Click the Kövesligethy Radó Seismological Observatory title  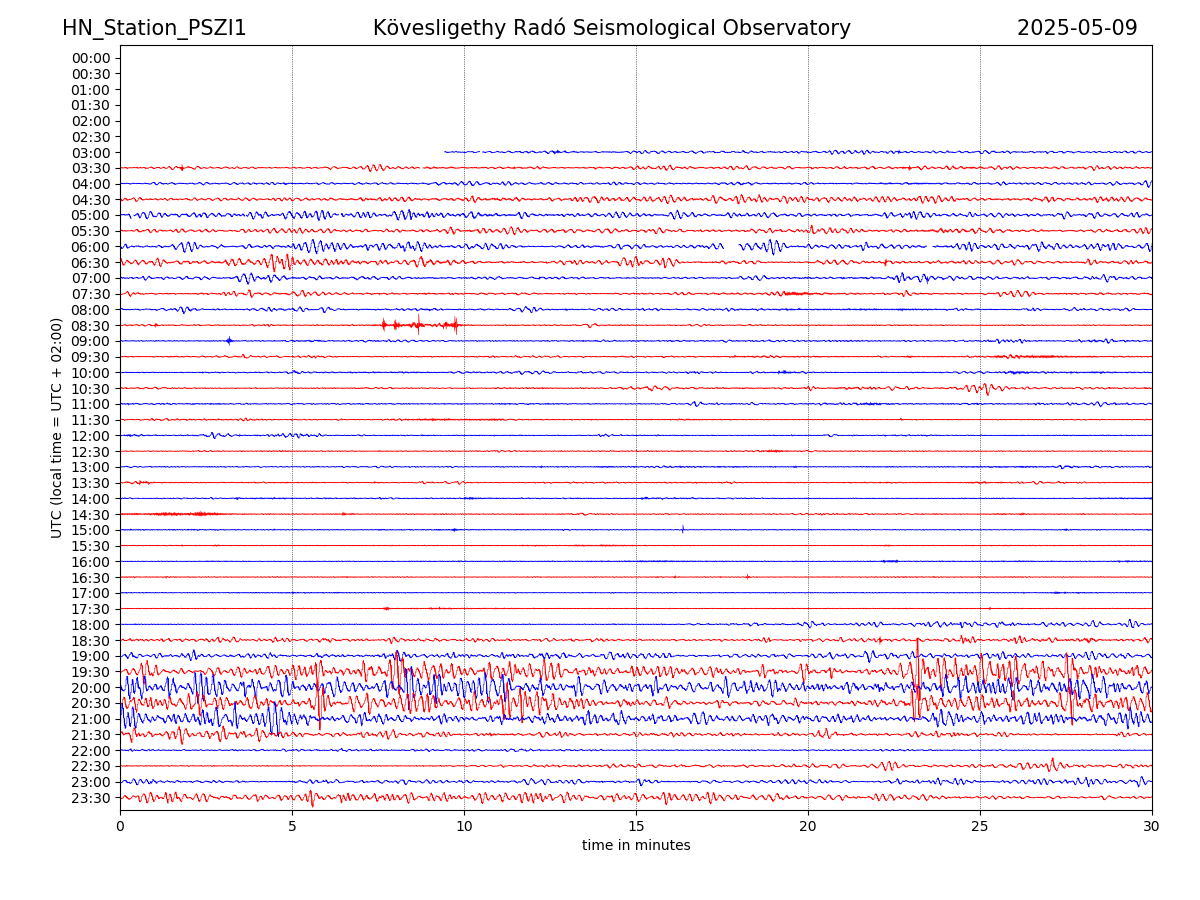pos(611,28)
